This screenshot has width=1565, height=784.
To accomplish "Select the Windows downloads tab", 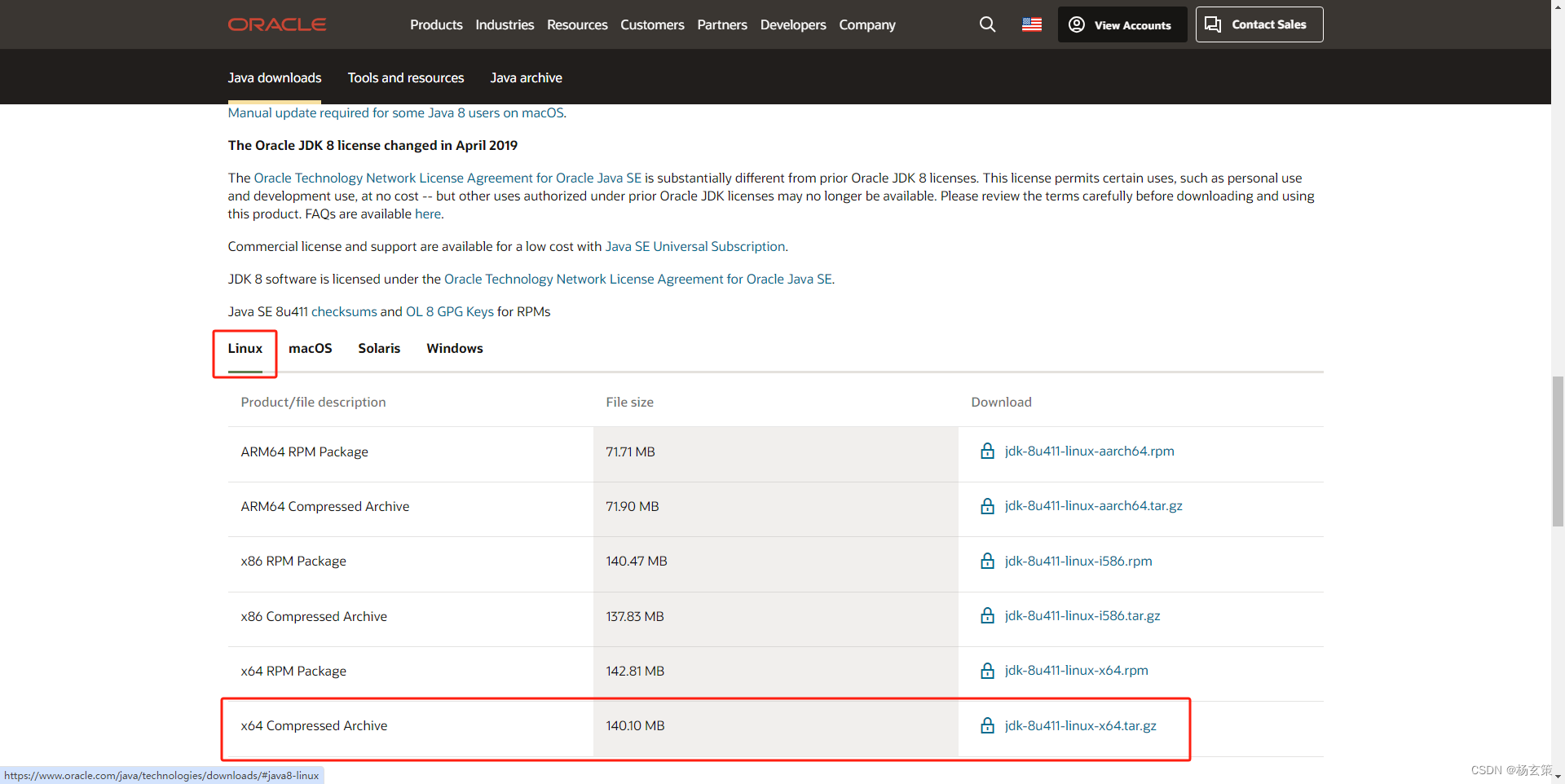I will pyautogui.click(x=454, y=348).
